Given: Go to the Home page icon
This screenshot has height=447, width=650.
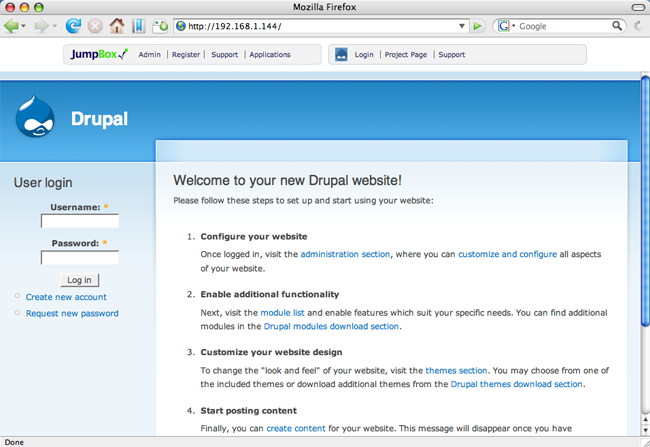Looking at the screenshot, I should [117, 26].
